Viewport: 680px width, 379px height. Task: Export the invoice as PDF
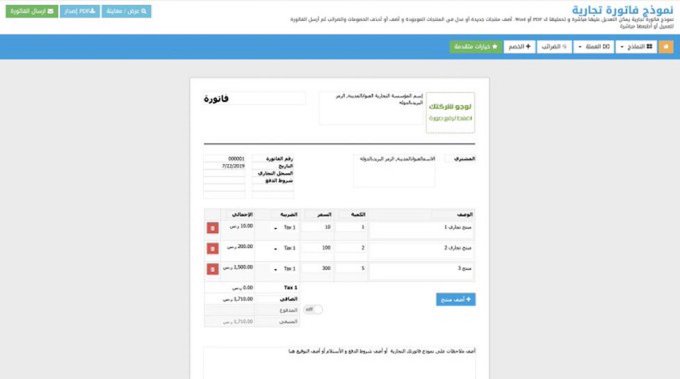click(x=80, y=11)
